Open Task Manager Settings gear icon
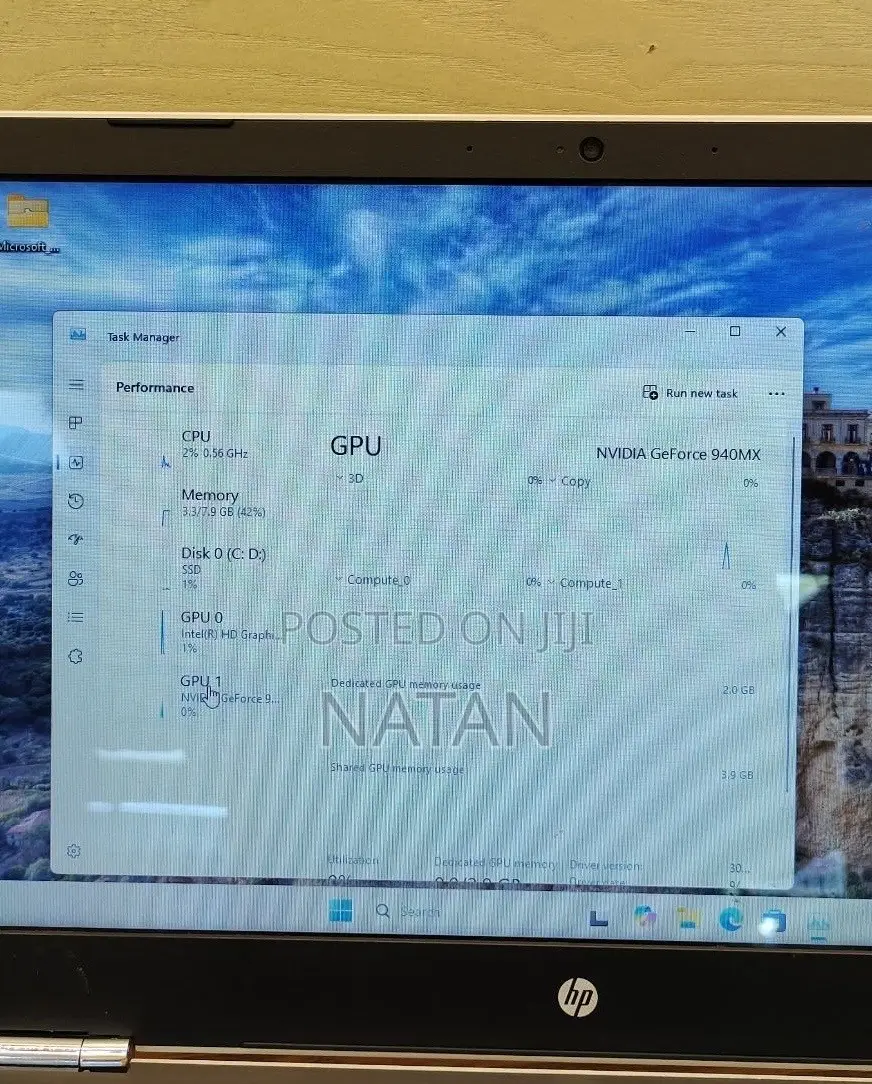The height and width of the screenshot is (1084, 872). pyautogui.click(x=74, y=851)
